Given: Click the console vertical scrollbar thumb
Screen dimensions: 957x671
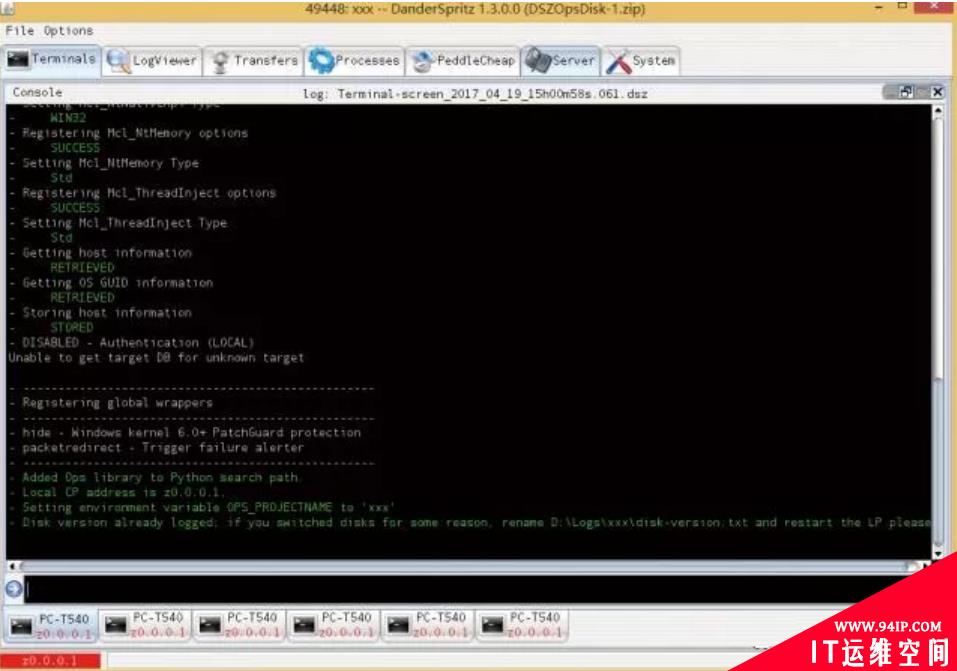Looking at the screenshot, I should tap(938, 461).
